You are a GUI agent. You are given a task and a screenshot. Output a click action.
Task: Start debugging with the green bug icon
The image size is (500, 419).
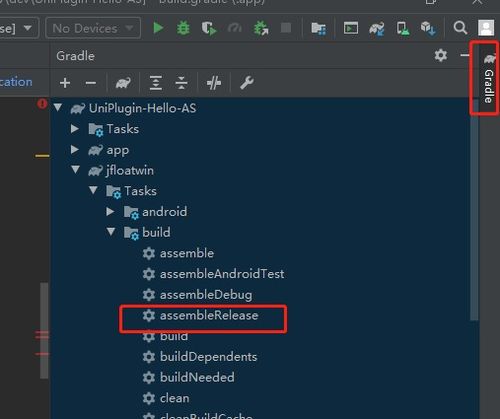coord(183,28)
